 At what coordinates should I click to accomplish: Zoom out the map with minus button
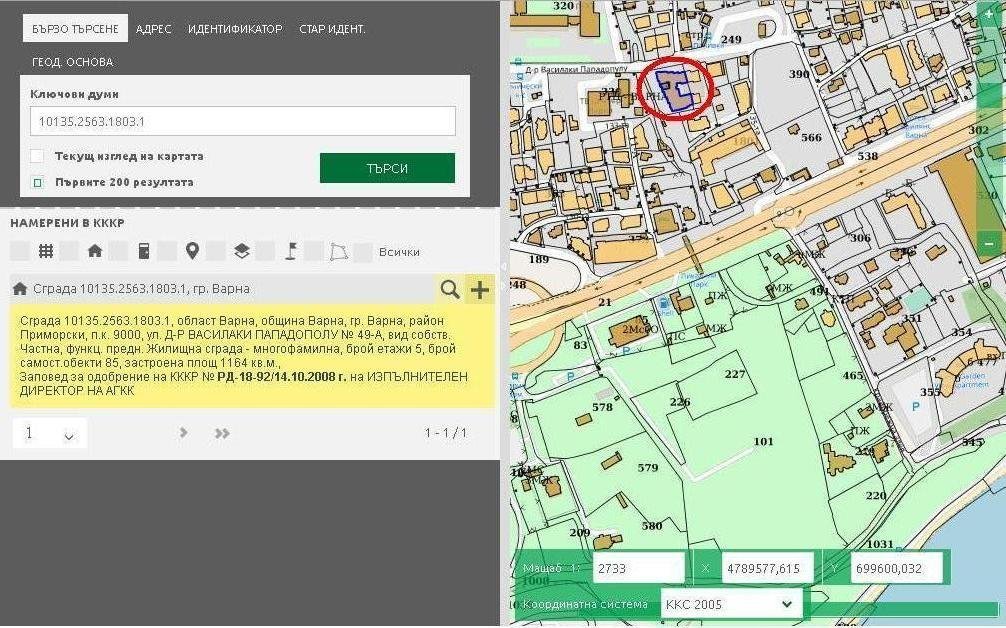coord(989,243)
